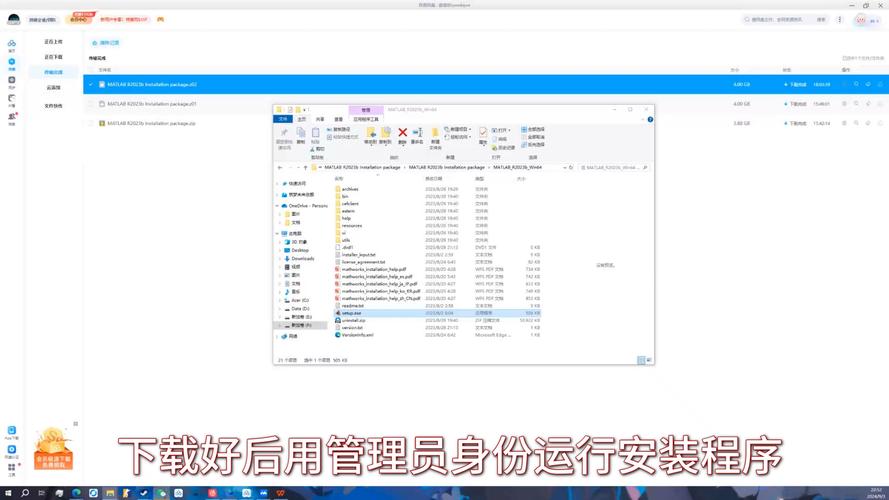Click the Copy icon in Explorer ribbon

coord(301,135)
